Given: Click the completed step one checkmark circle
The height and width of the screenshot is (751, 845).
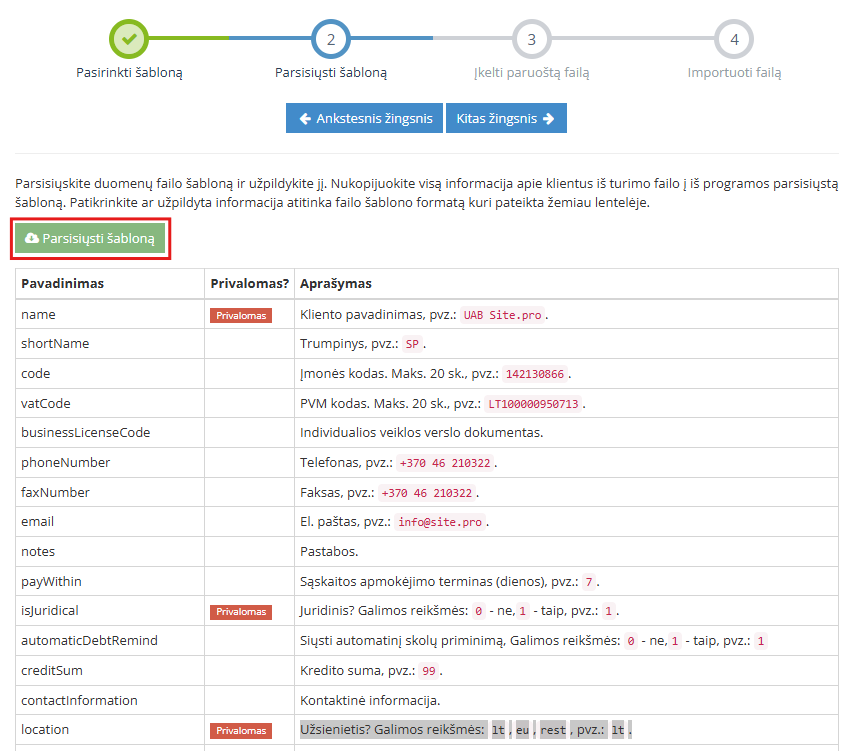Looking at the screenshot, I should tap(129, 39).
